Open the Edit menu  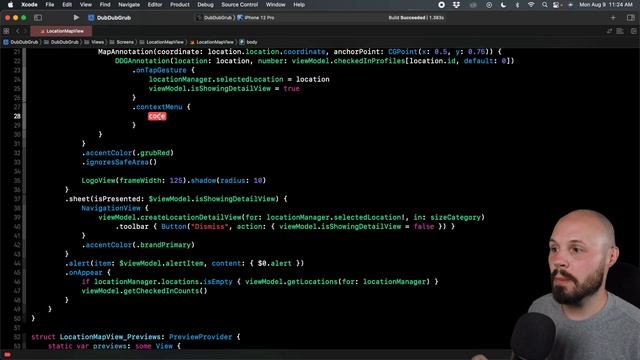pos(67,4)
